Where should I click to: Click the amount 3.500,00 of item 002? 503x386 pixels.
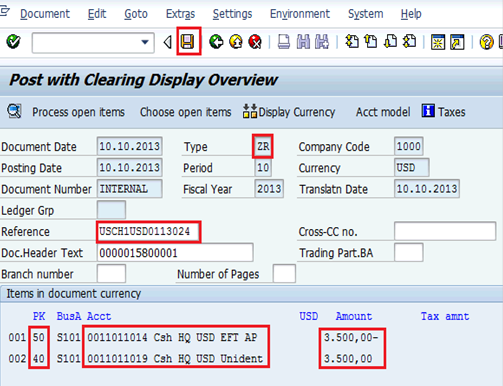(x=348, y=359)
